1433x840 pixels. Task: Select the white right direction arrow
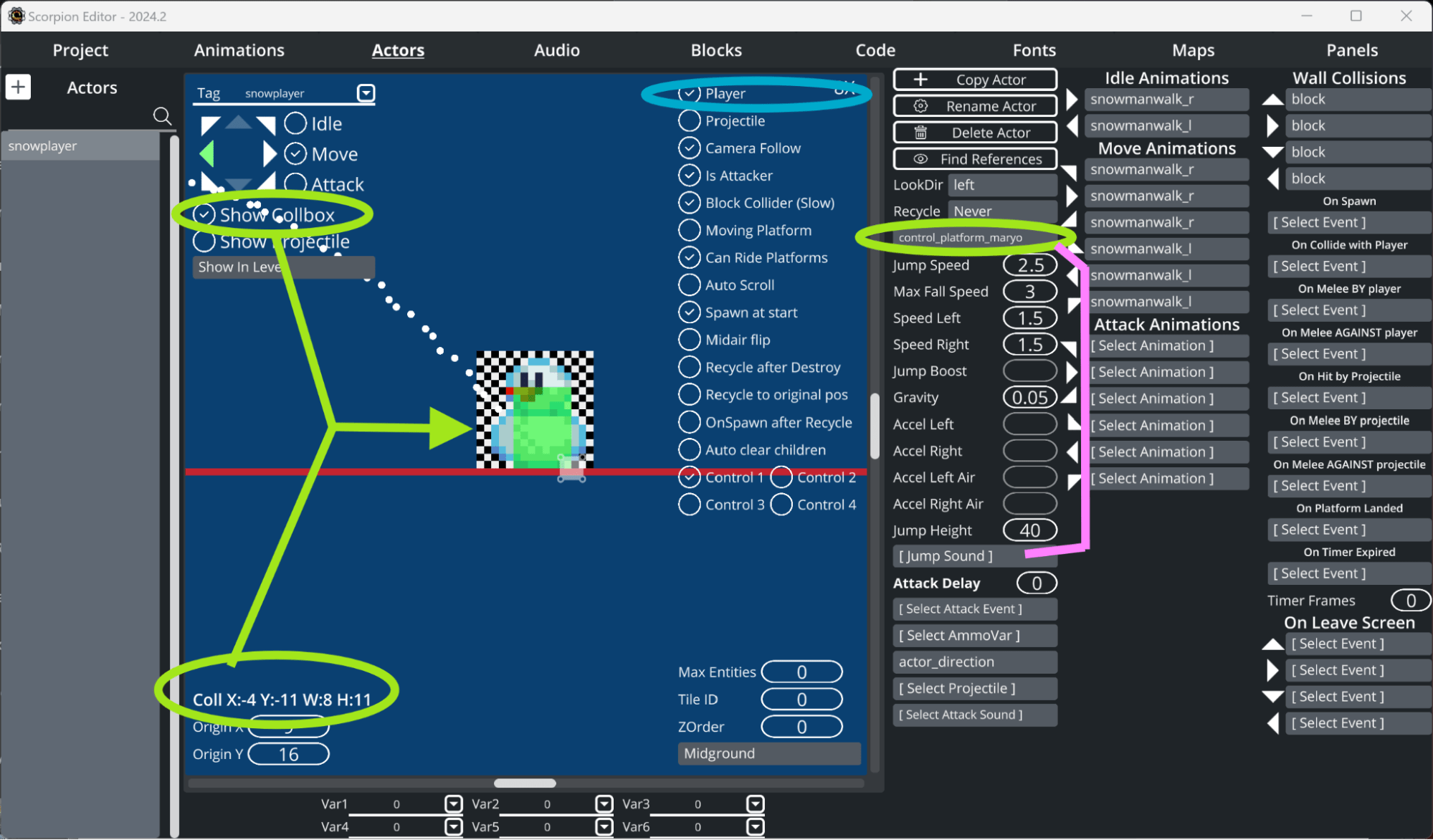[x=269, y=153]
